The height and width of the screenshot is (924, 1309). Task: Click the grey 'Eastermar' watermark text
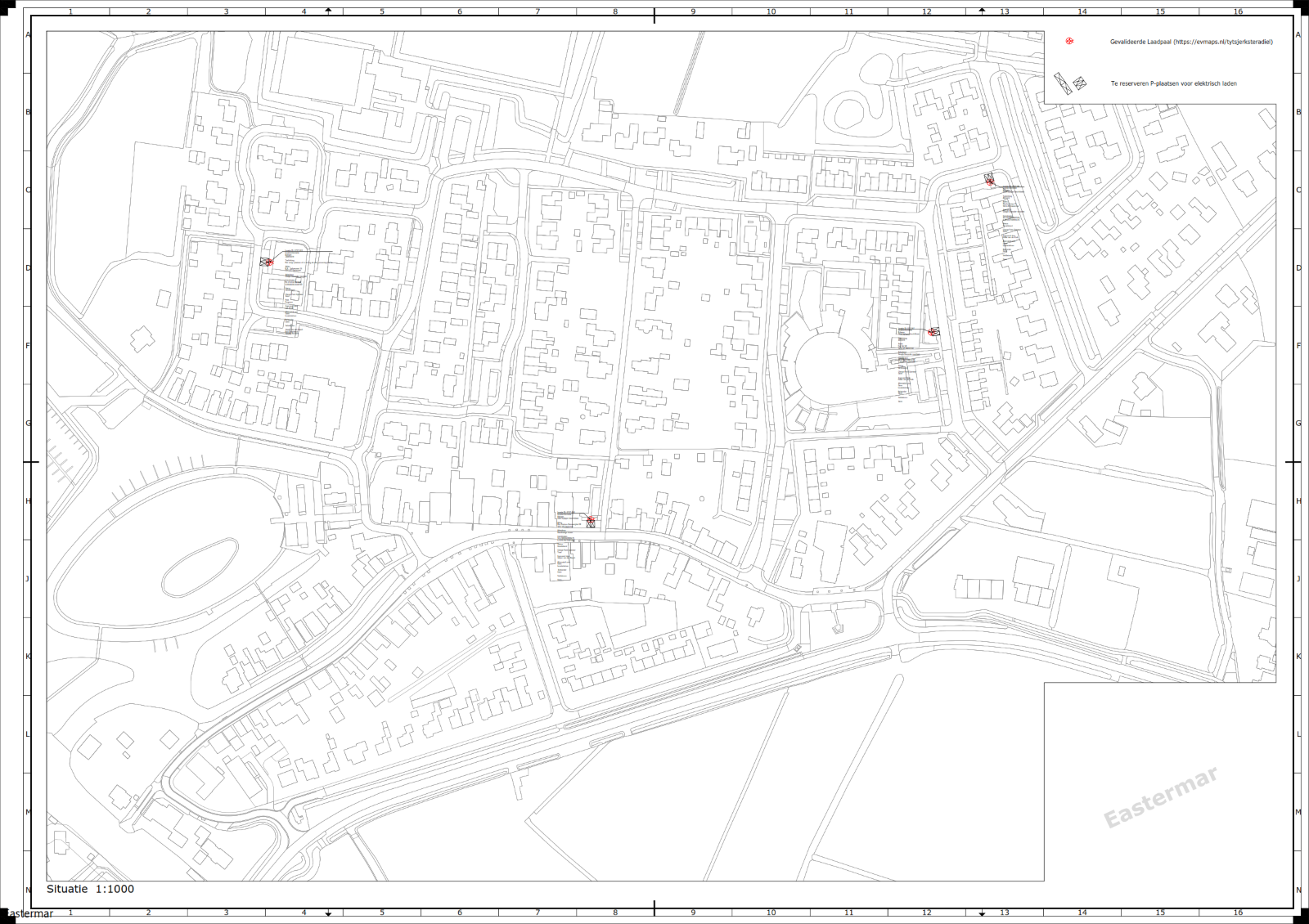tap(1160, 797)
